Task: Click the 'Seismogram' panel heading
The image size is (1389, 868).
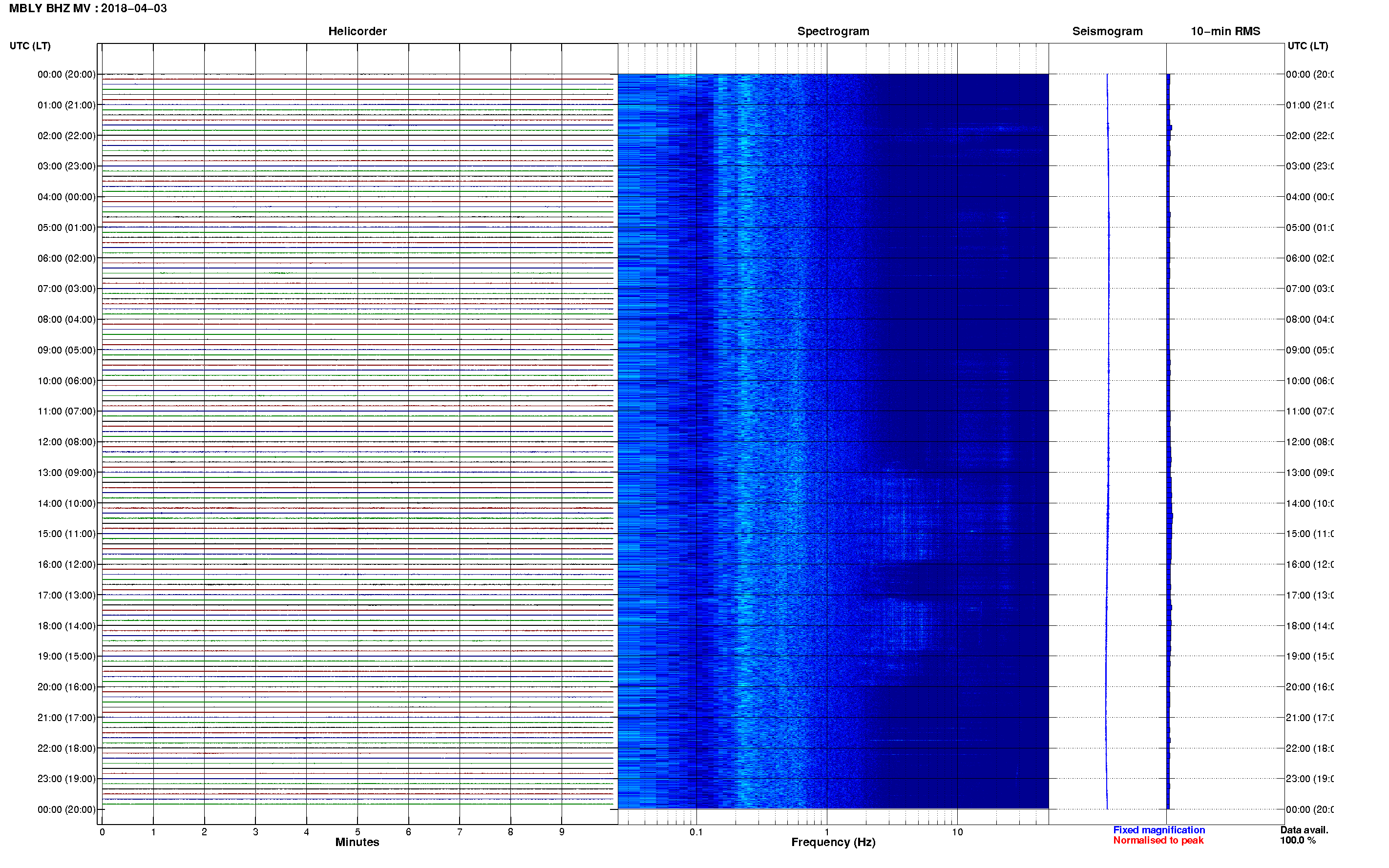Action: click(x=1107, y=32)
